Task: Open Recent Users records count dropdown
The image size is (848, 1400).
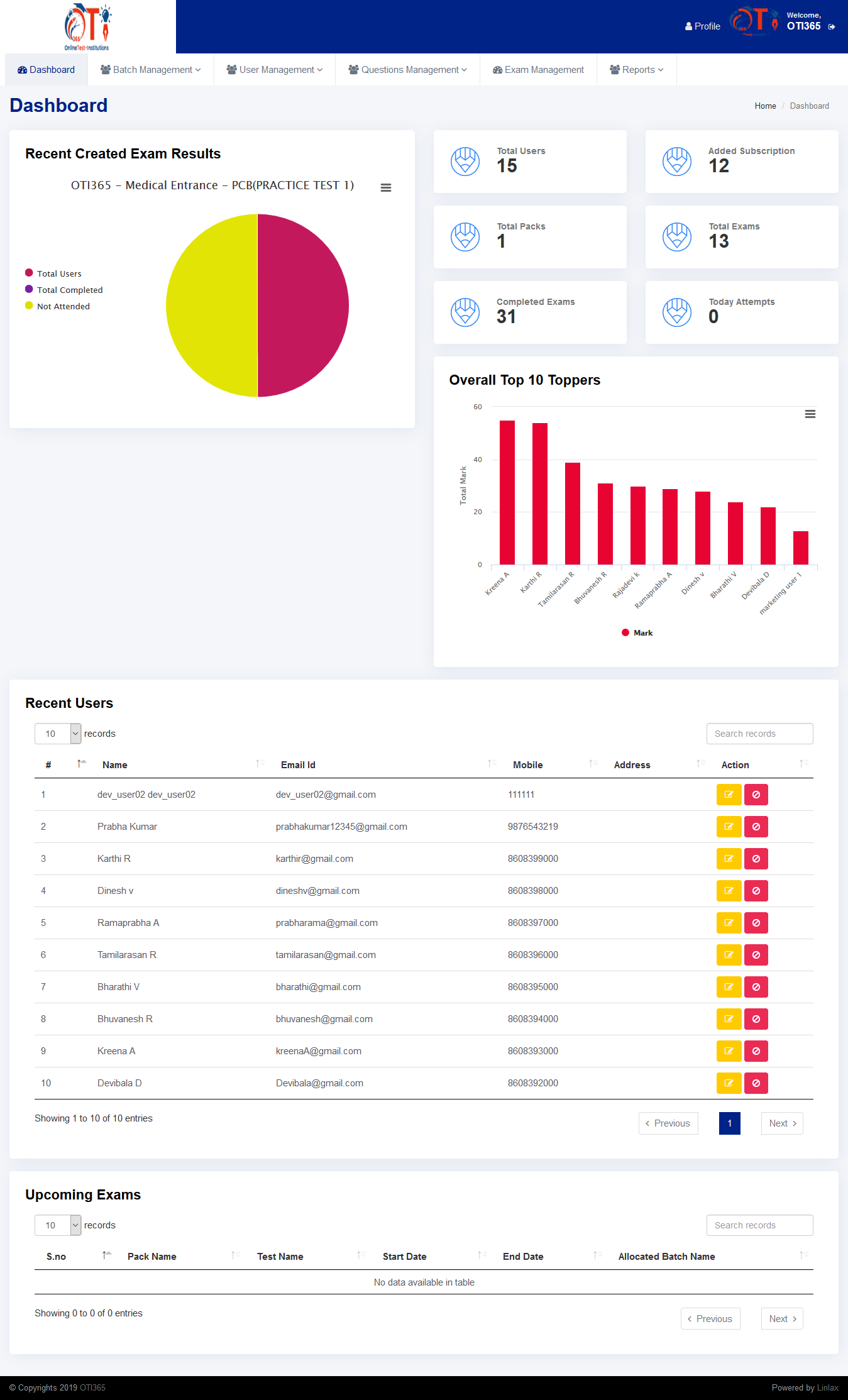Action: (58, 734)
